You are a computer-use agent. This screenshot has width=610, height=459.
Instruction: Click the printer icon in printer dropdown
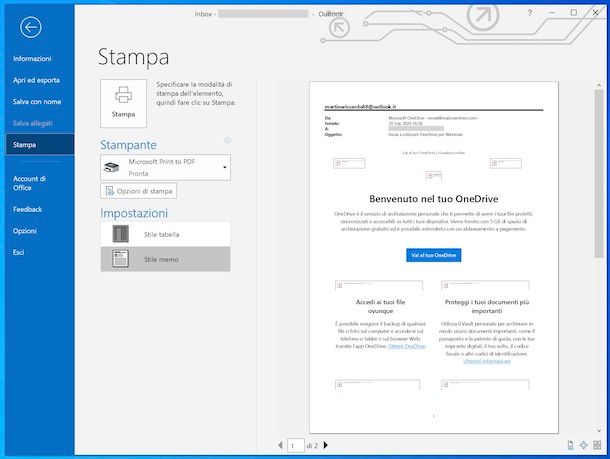point(111,167)
